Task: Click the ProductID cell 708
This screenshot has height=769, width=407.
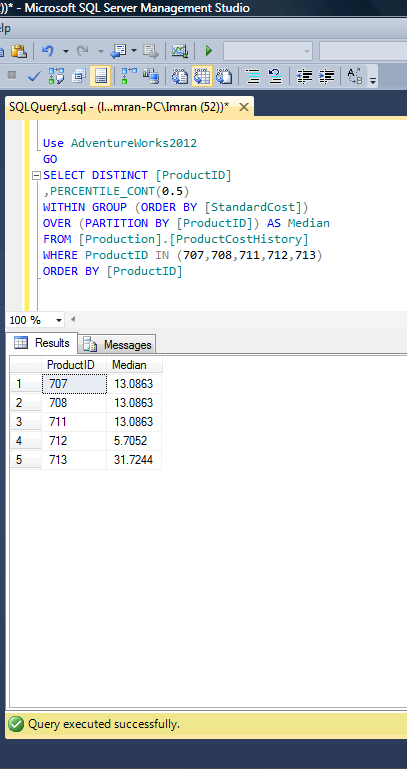Action: (74, 403)
